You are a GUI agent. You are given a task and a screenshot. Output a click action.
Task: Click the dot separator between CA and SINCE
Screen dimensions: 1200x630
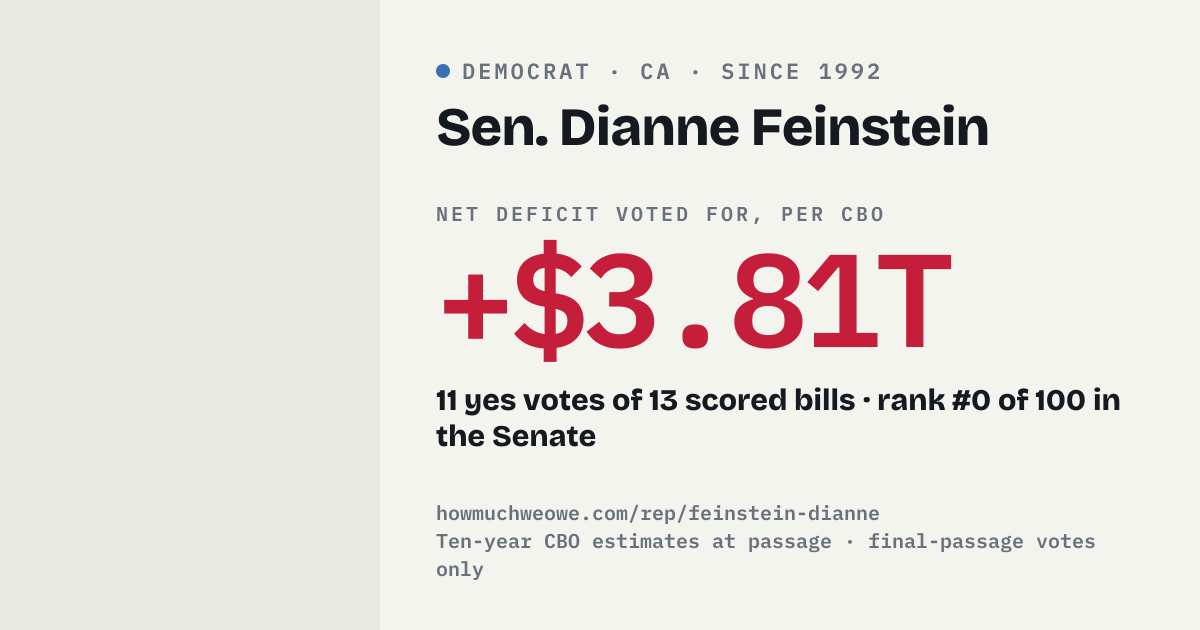tap(696, 72)
